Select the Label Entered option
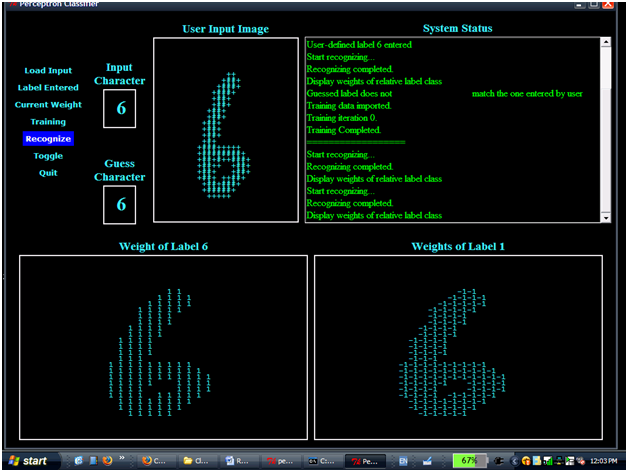 pos(48,87)
